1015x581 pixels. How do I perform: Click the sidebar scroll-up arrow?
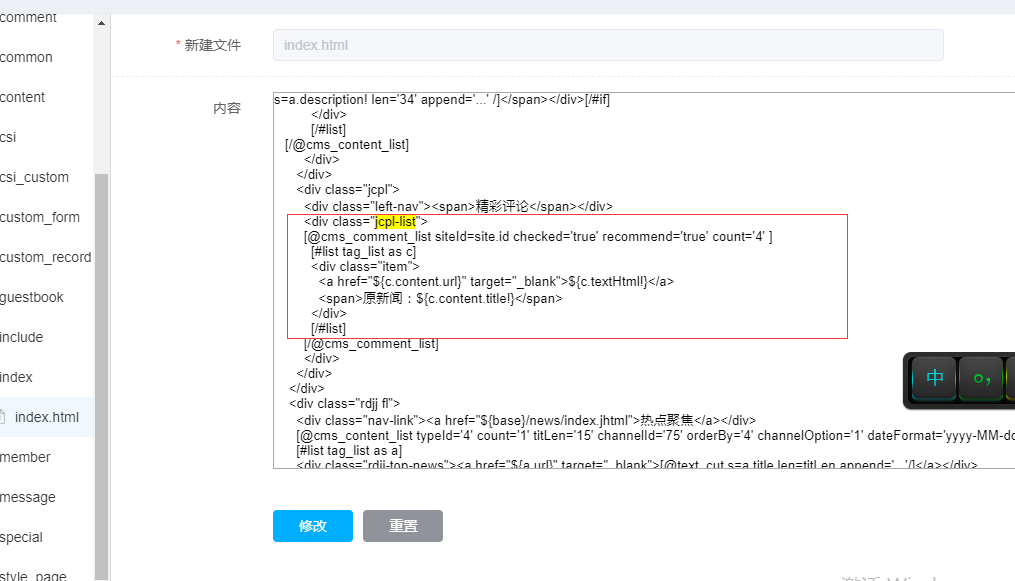click(x=102, y=23)
